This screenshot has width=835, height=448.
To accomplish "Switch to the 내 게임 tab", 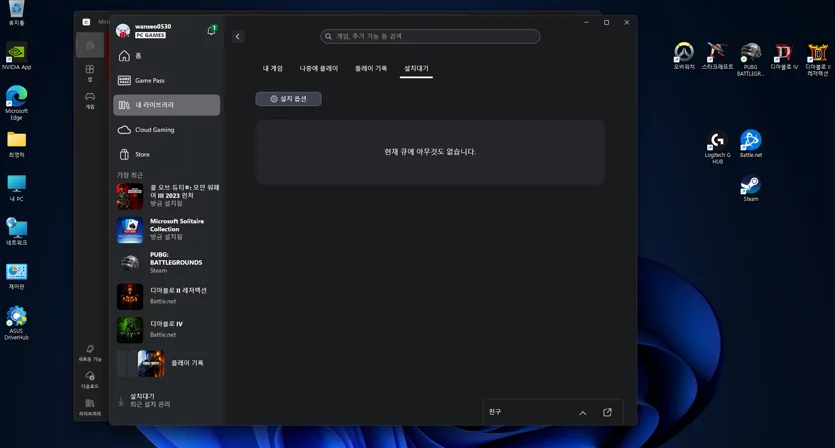I will (273, 68).
